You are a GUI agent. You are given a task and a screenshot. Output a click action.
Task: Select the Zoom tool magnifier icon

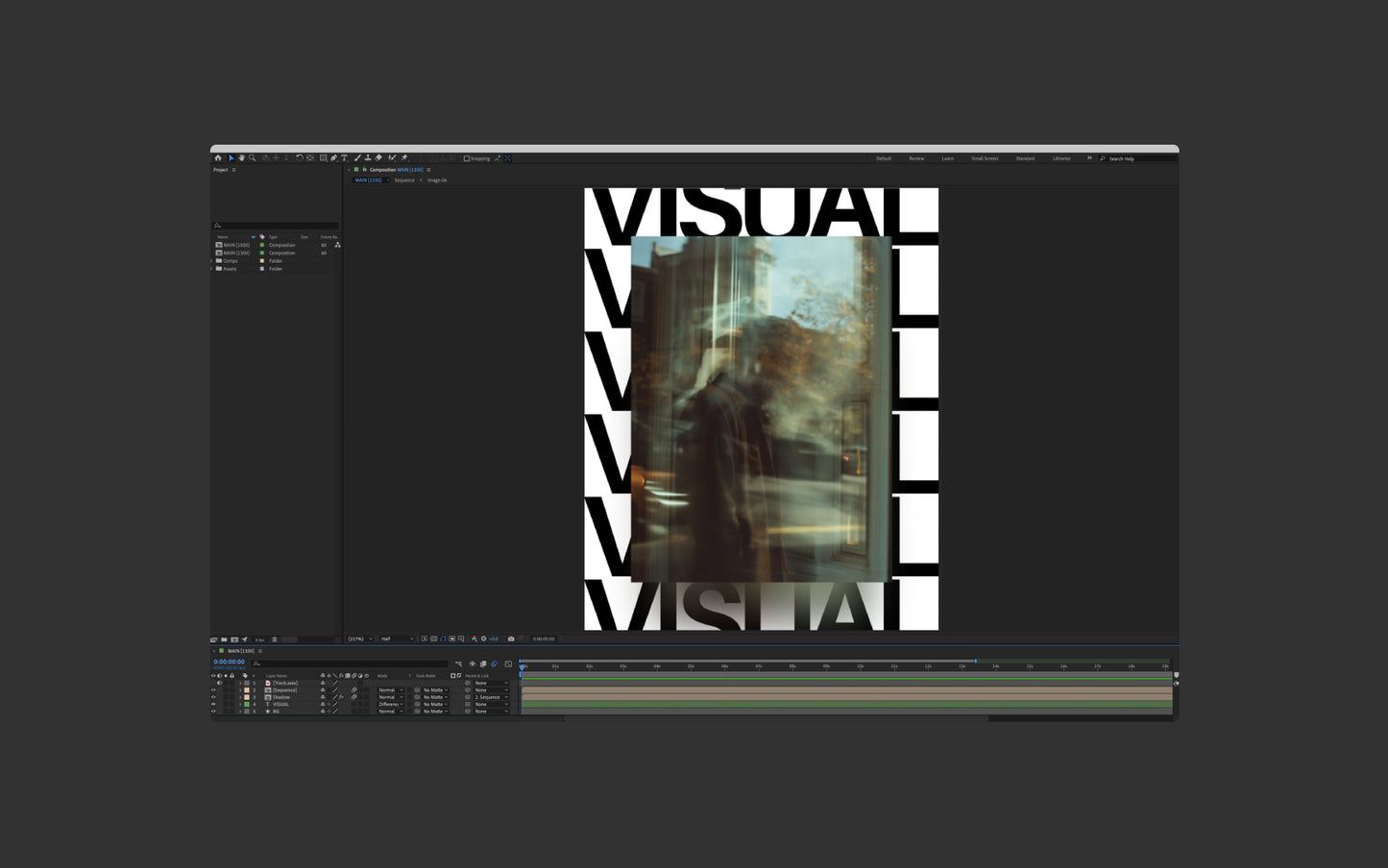(252, 158)
